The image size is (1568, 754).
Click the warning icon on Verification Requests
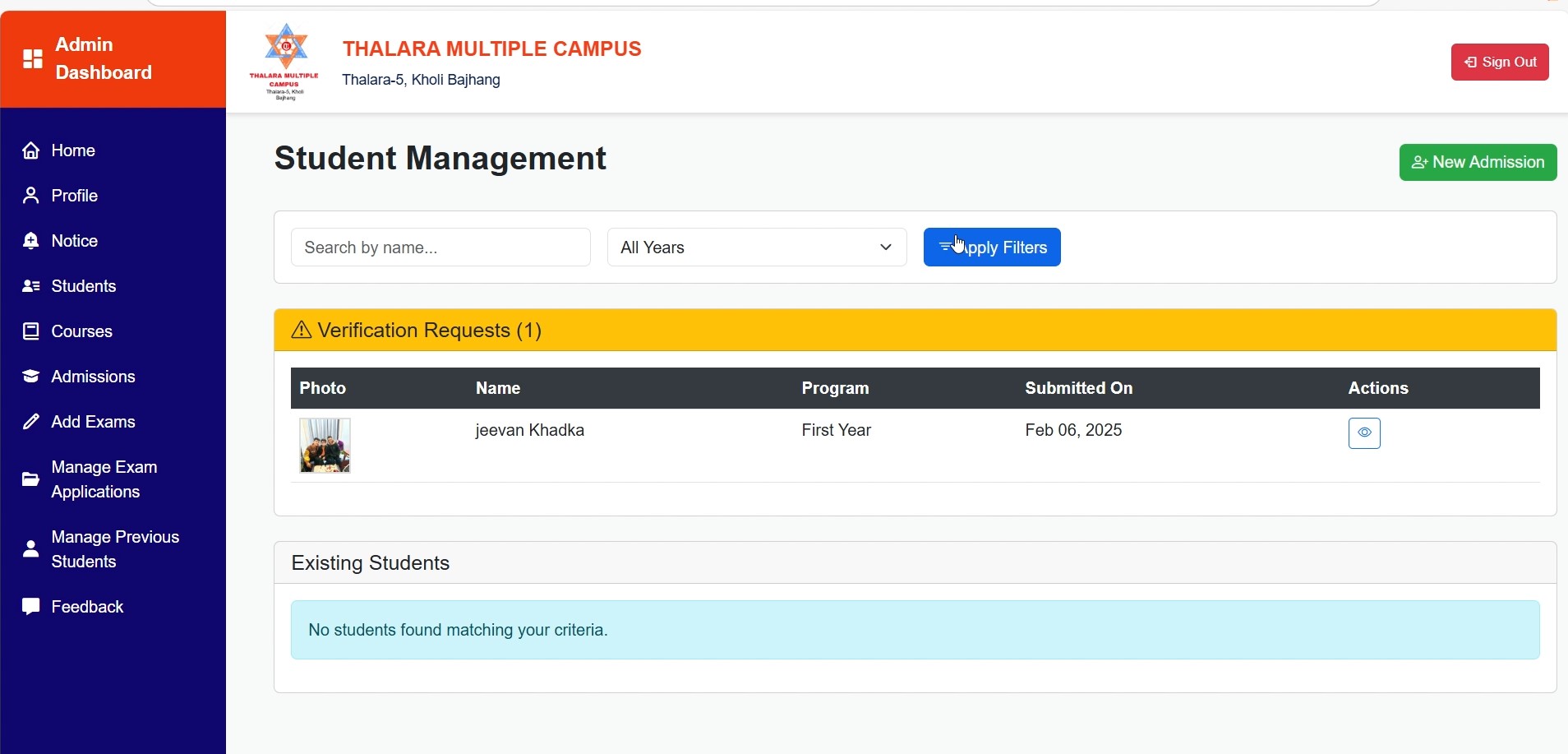[301, 330]
